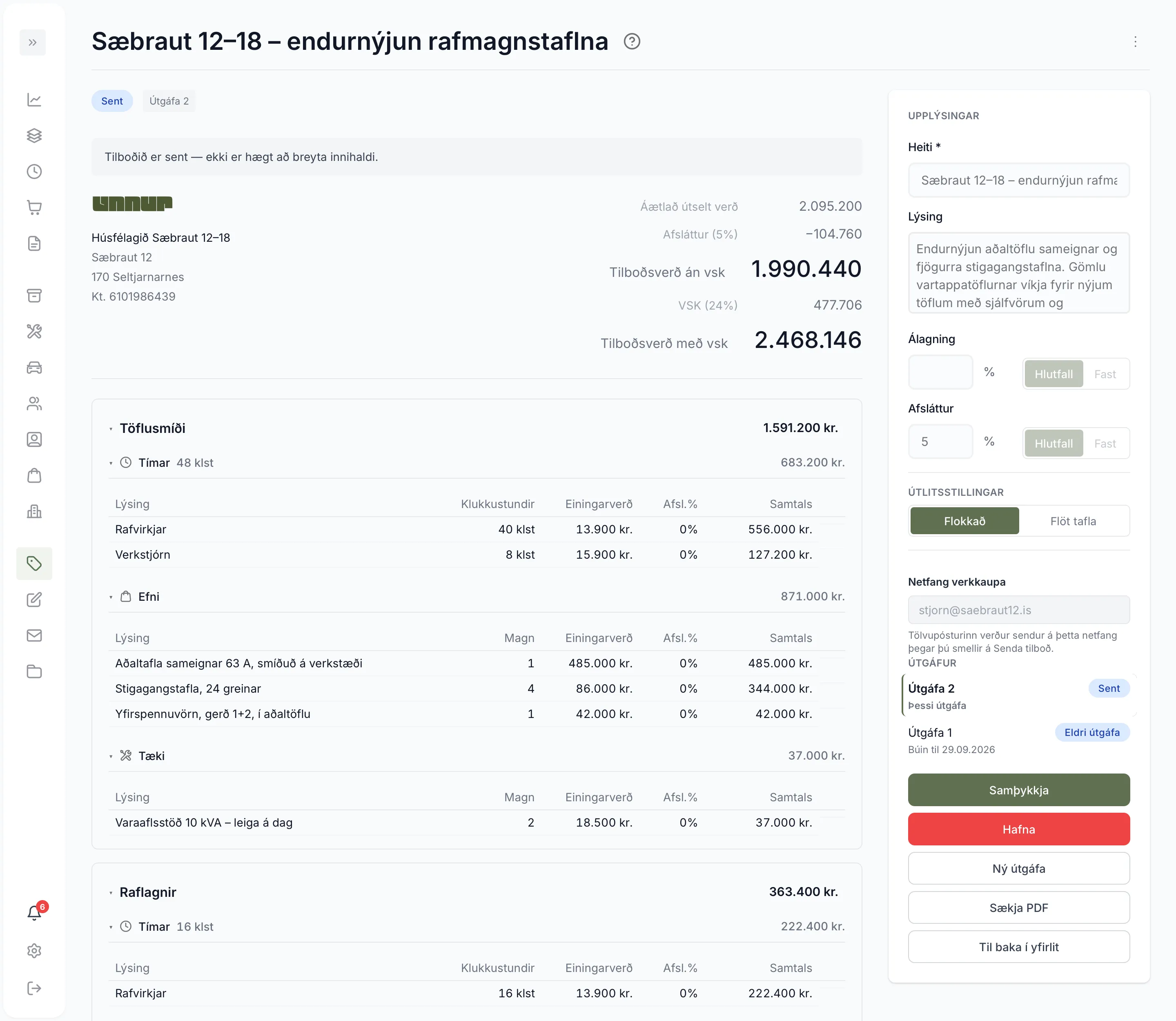Screen dimensions: 1176x1021
Task: Collapse Tímar 16 klst group
Action: 111,927
